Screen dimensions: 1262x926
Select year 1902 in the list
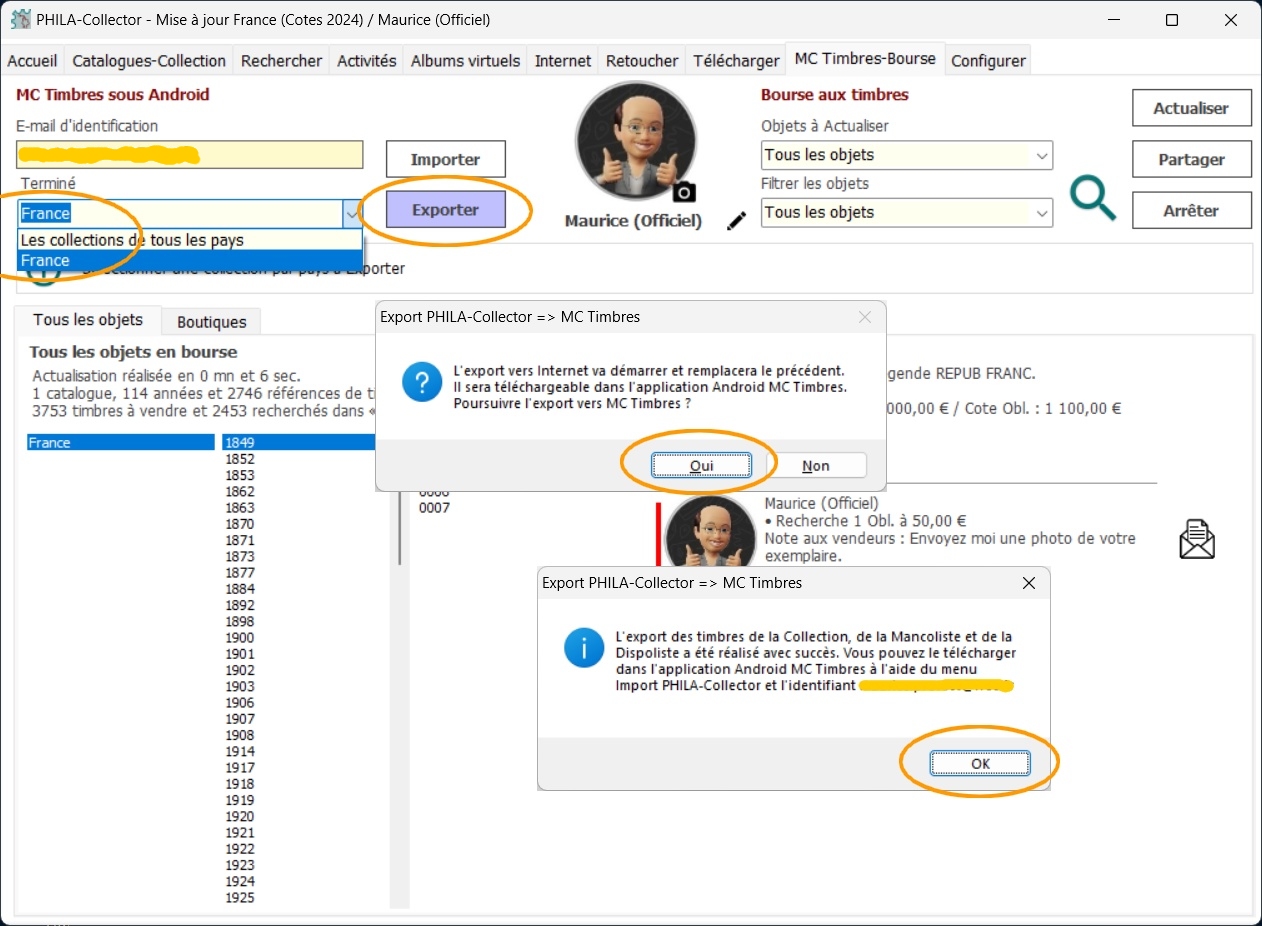tap(240, 670)
